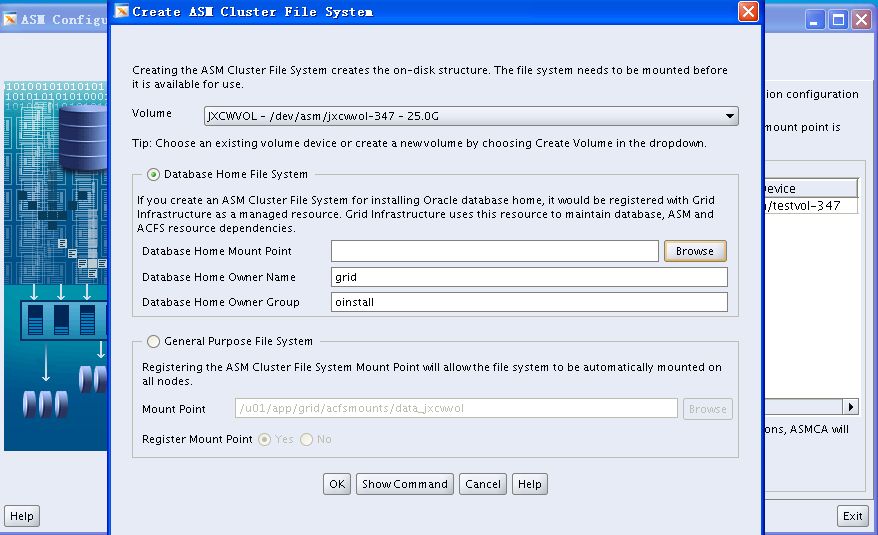Select Database Home File System radio button

coord(153,175)
